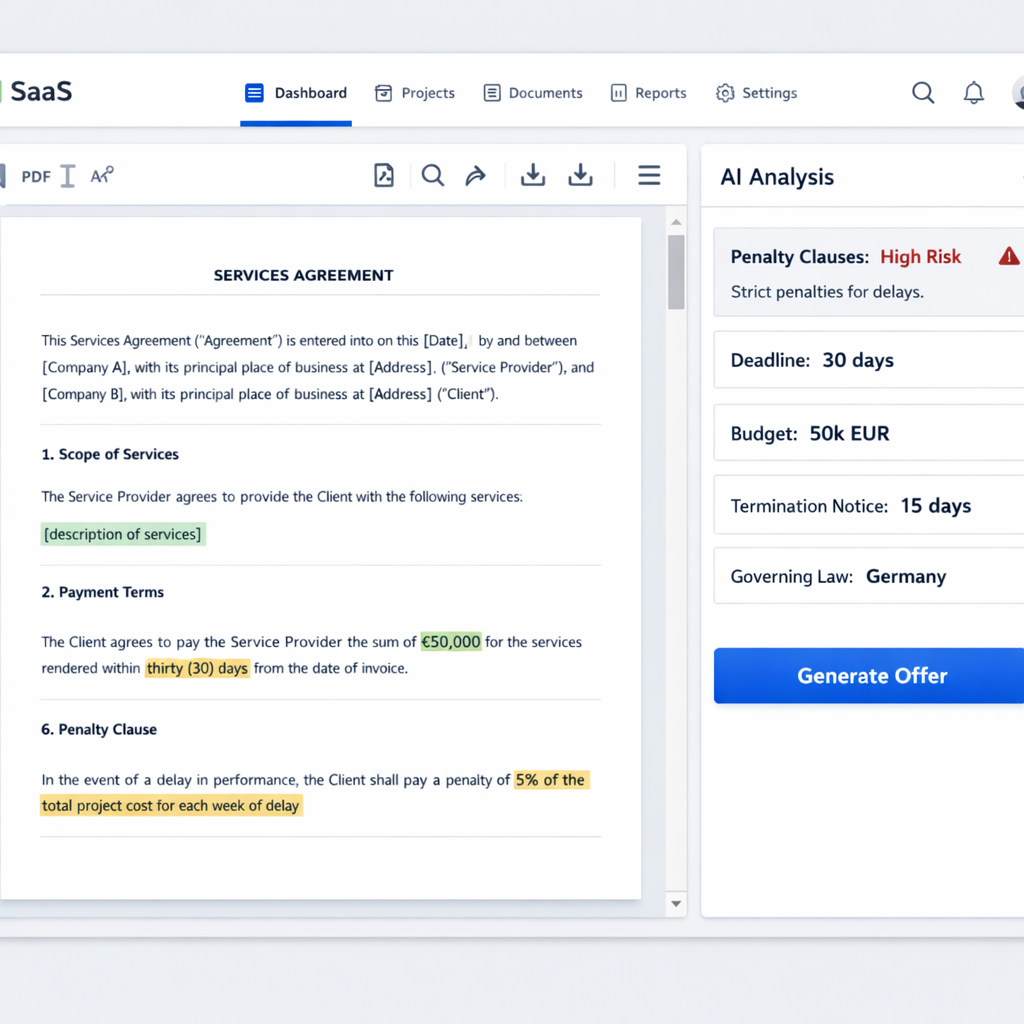This screenshot has width=1024, height=1024.
Task: Open the export as PDF icon
Action: [384, 175]
